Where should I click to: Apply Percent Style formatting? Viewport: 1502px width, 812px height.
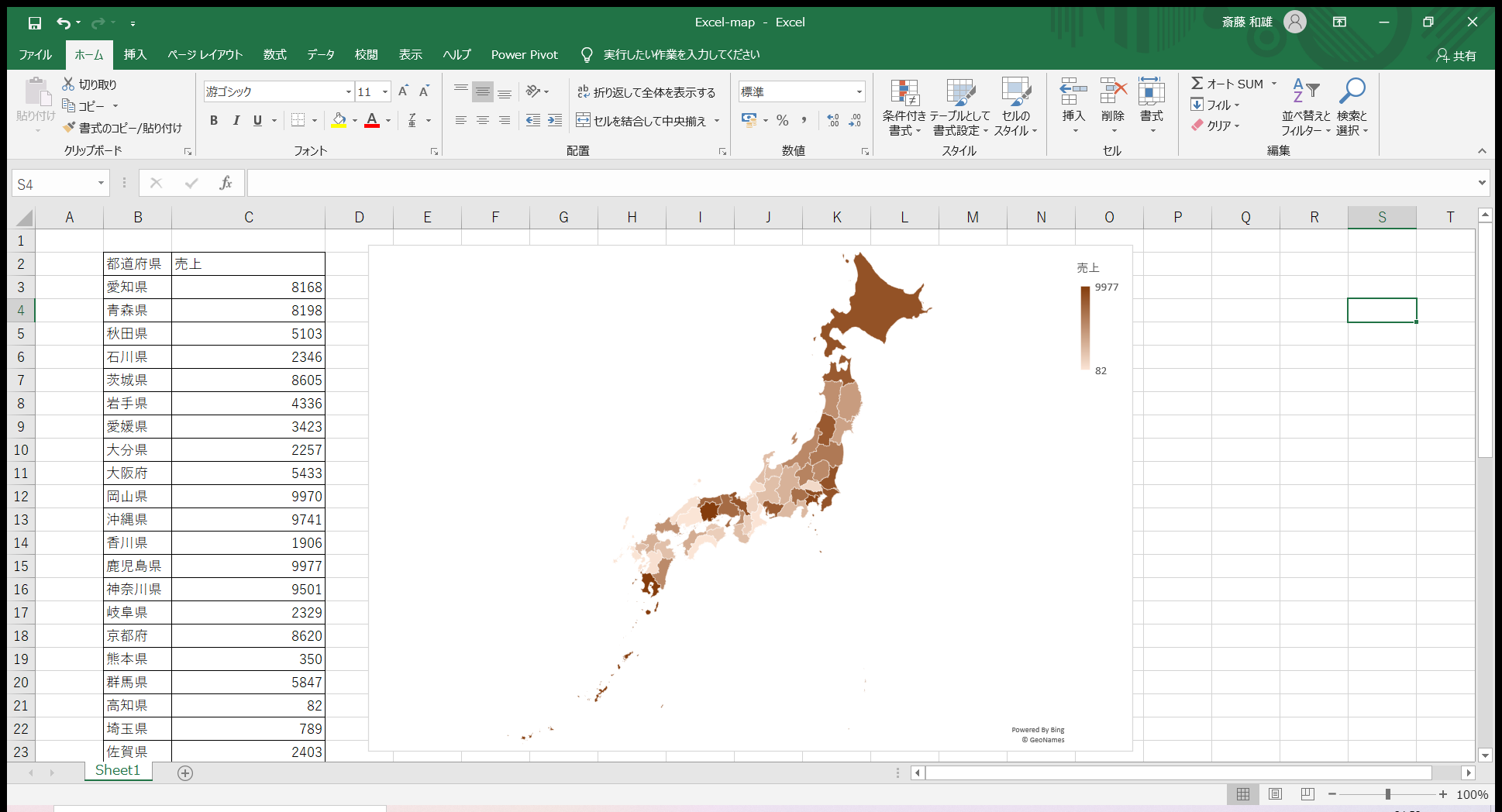783,120
